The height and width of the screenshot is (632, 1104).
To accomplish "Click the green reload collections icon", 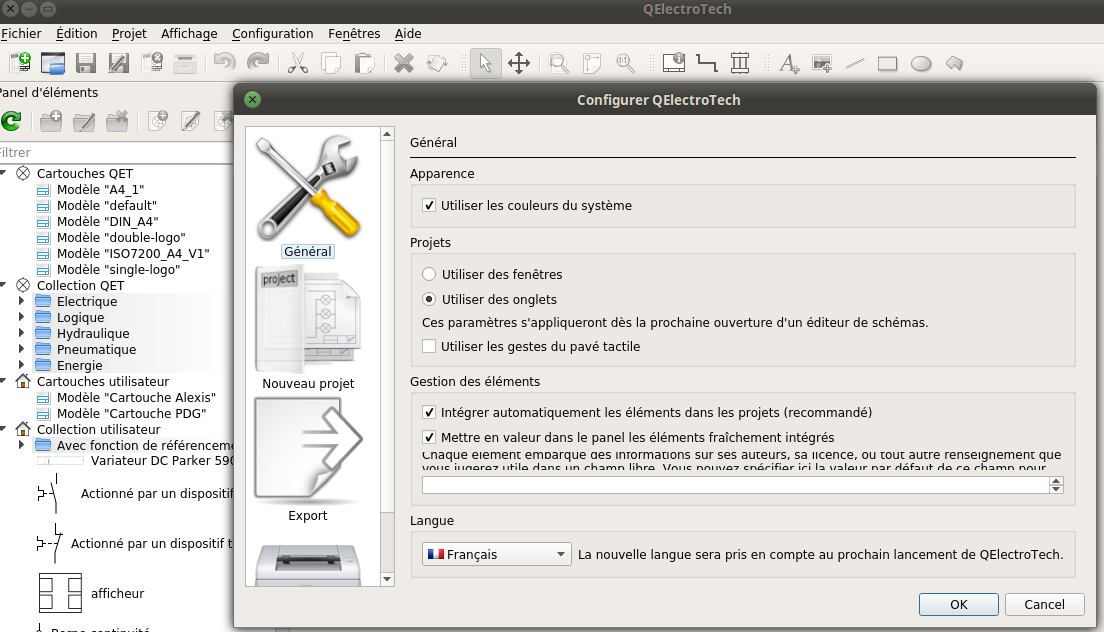I will [11, 121].
